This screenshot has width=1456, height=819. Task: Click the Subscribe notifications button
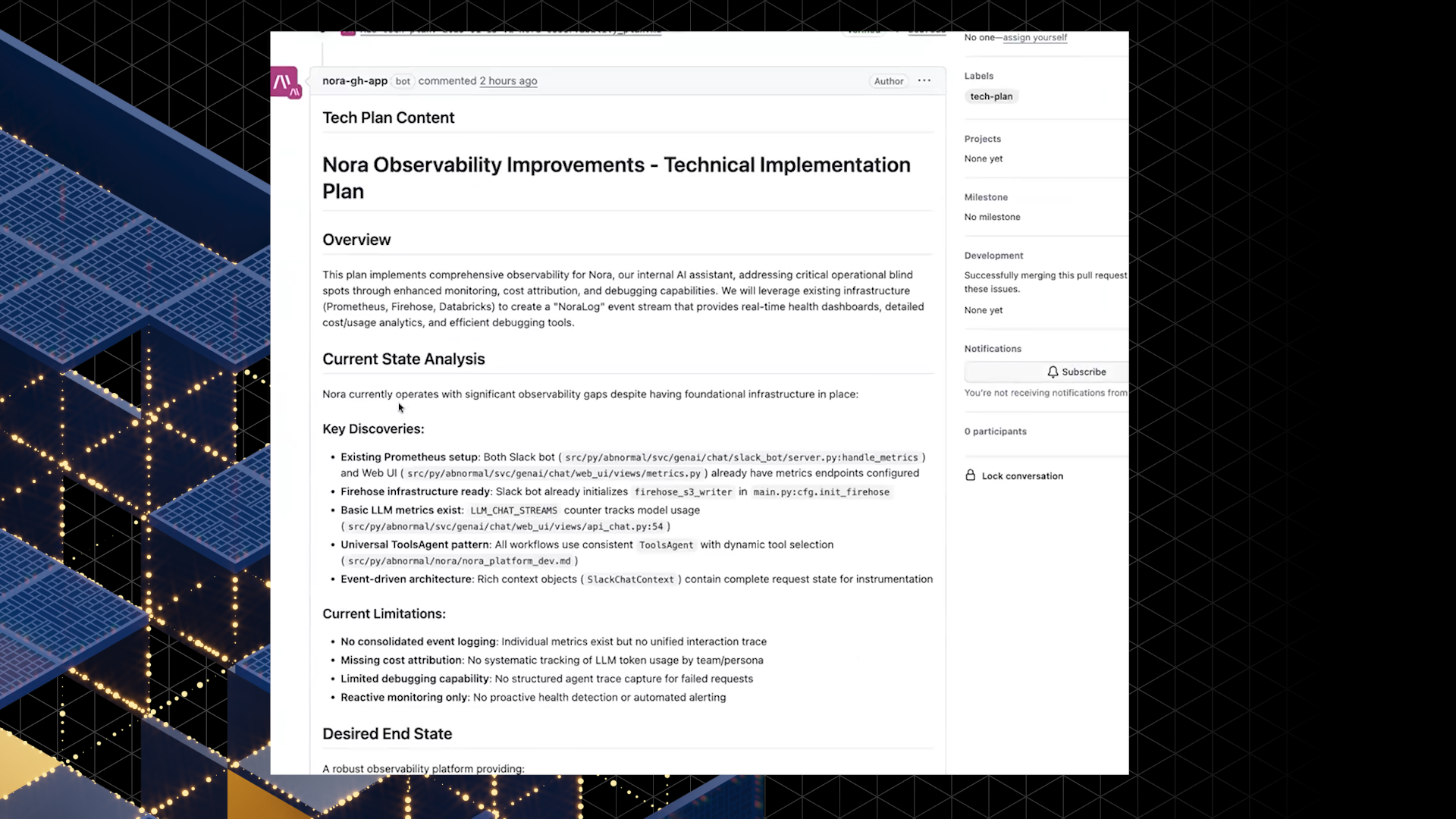point(1046,372)
